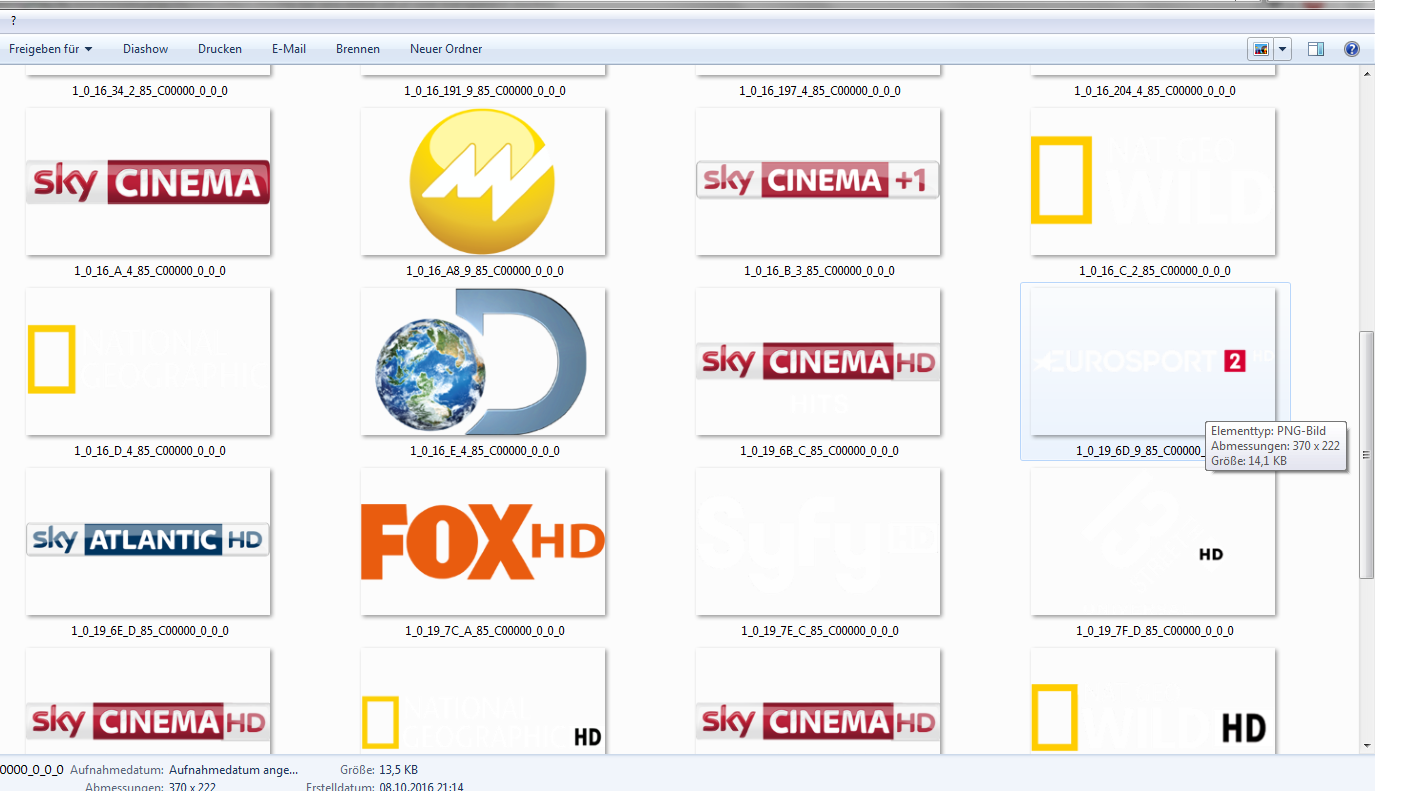Click the Diashow button
This screenshot has width=1416, height=791.
pyautogui.click(x=145, y=49)
